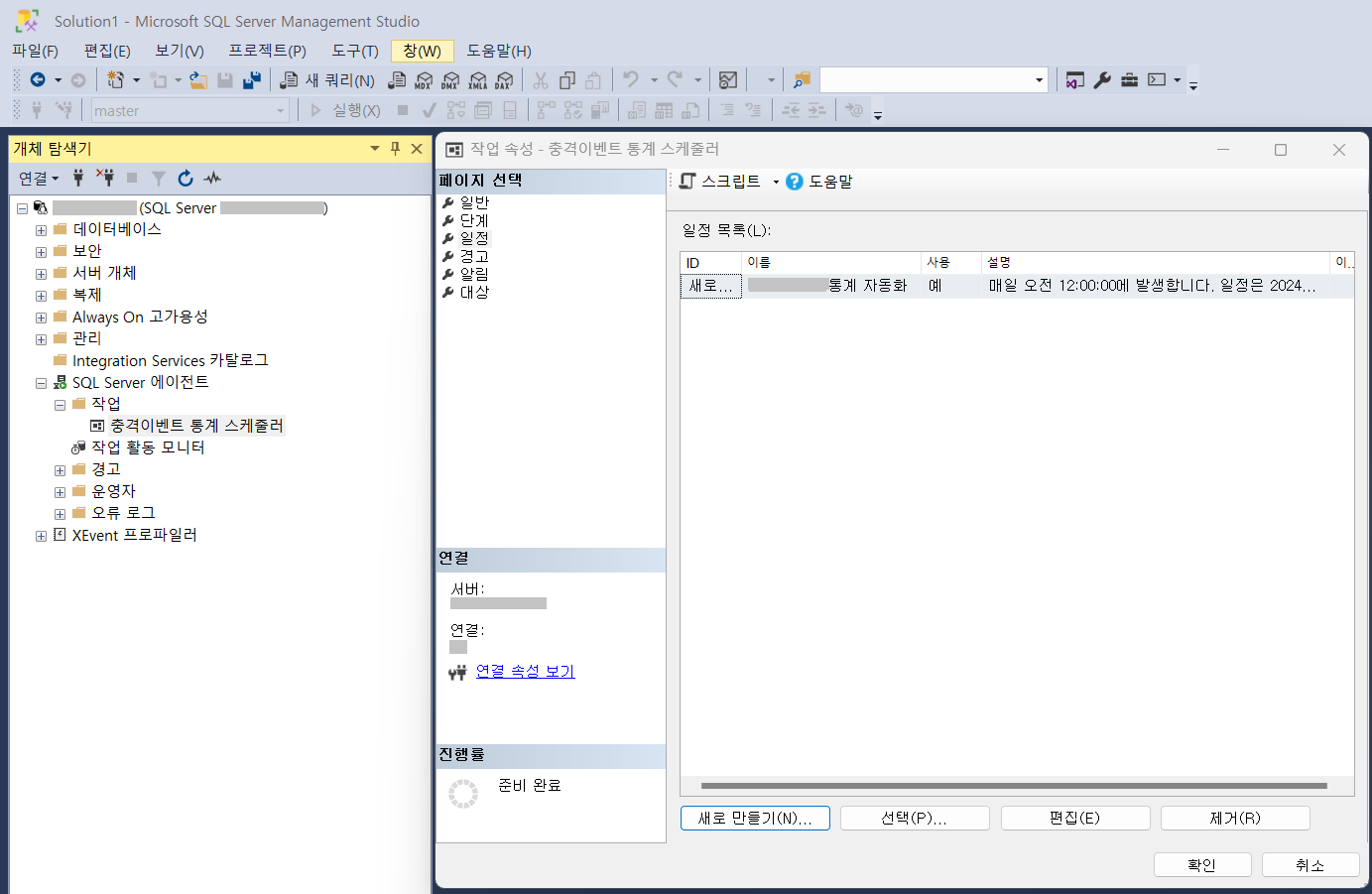The height and width of the screenshot is (894, 1372).
Task: Click the 스크립트 script icon in dialog
Action: 687,181
